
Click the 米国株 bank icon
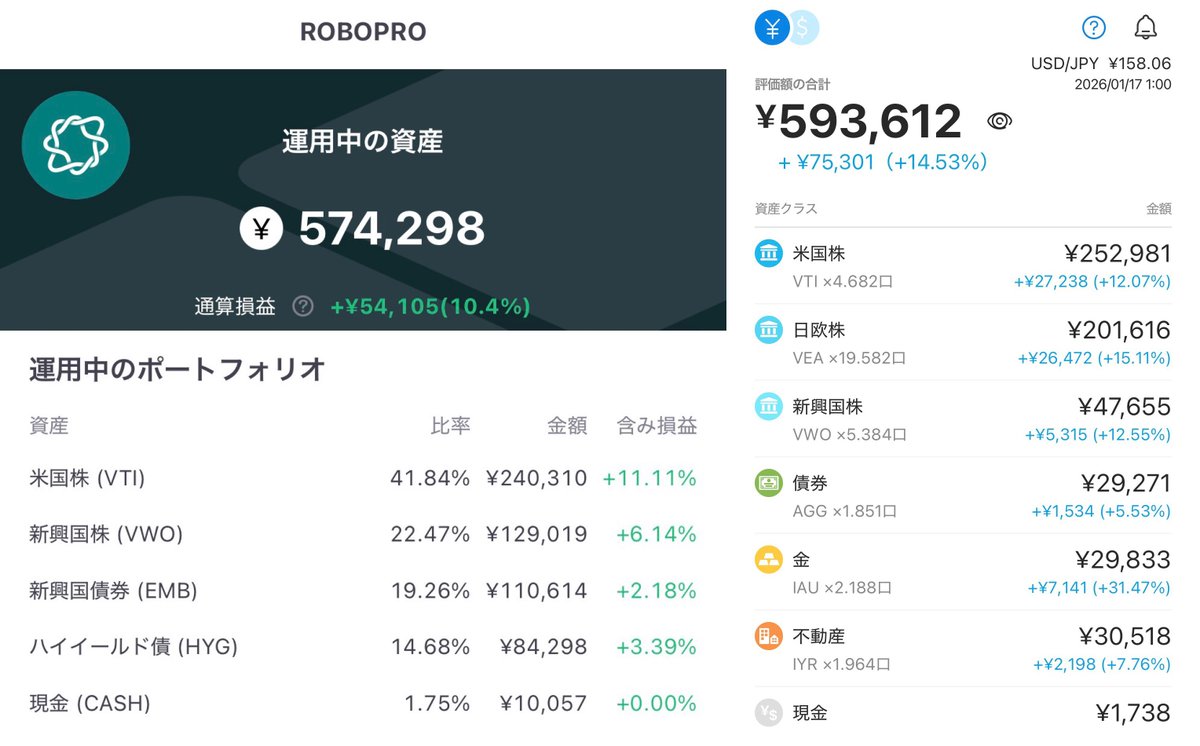click(768, 253)
